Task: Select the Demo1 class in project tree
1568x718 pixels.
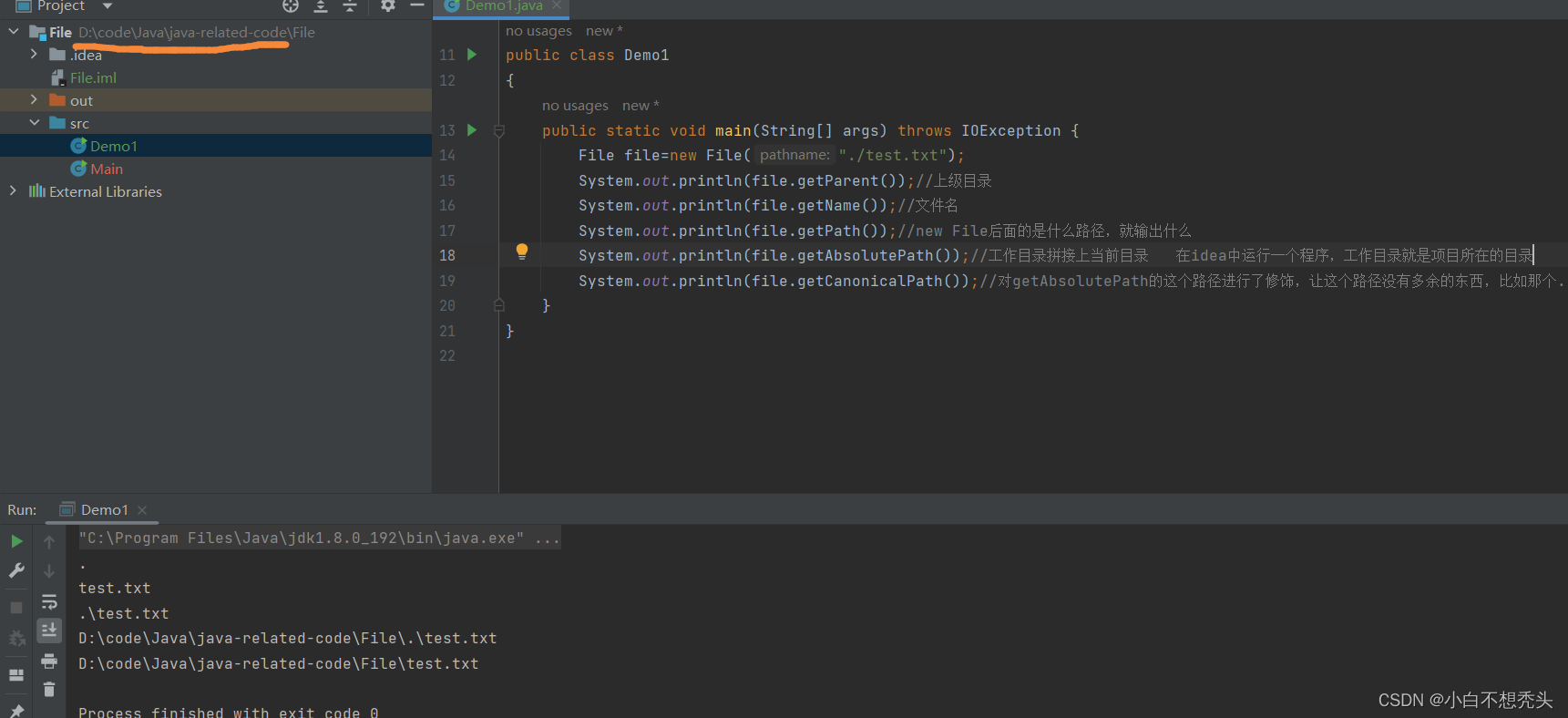Action: [x=114, y=146]
